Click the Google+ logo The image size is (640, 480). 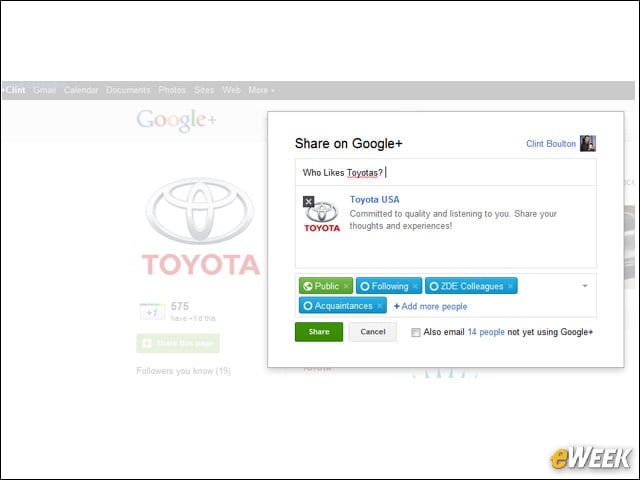[x=176, y=120]
